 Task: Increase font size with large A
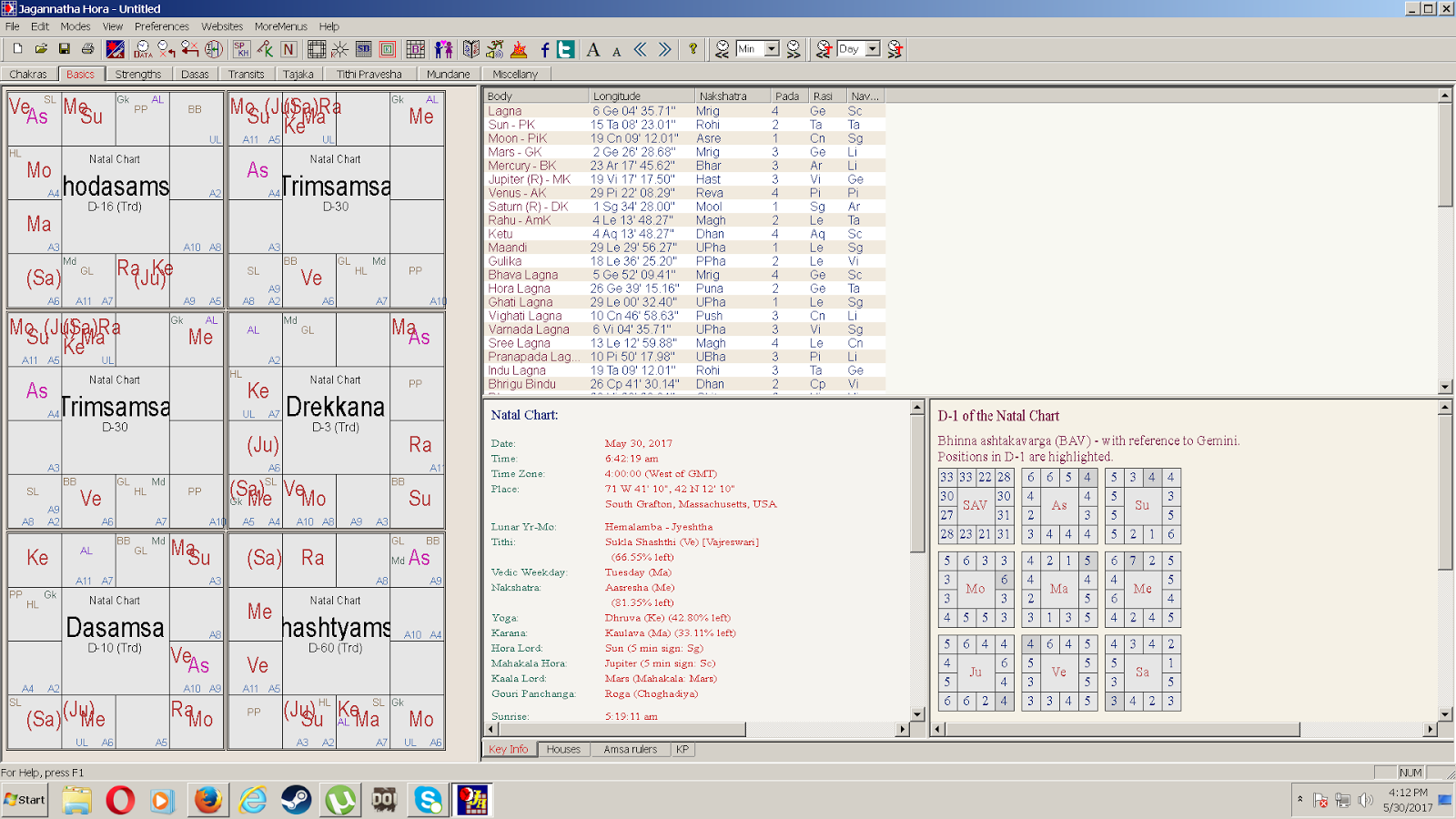(593, 49)
